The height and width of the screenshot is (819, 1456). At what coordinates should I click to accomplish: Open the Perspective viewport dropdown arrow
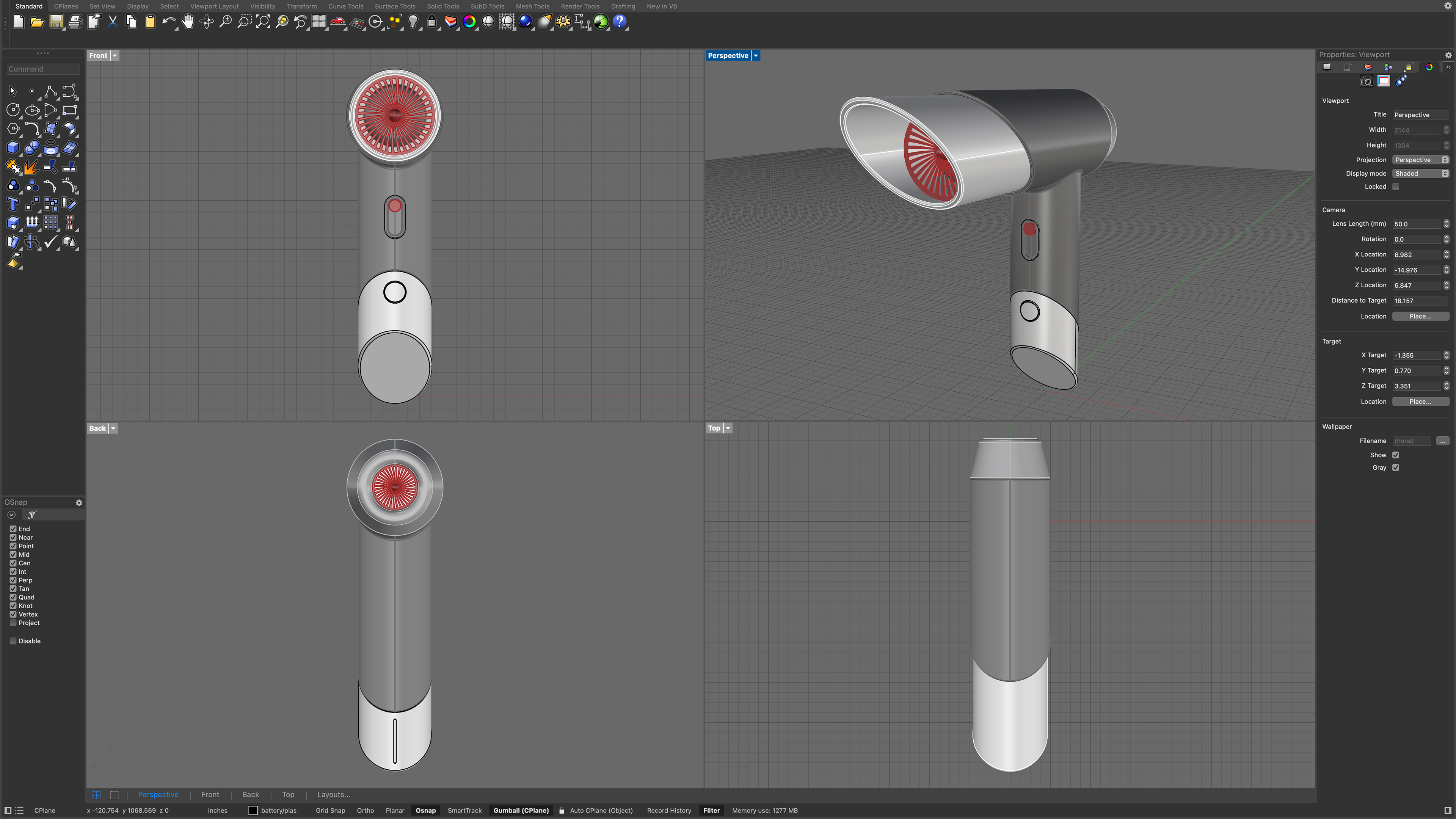tap(756, 55)
